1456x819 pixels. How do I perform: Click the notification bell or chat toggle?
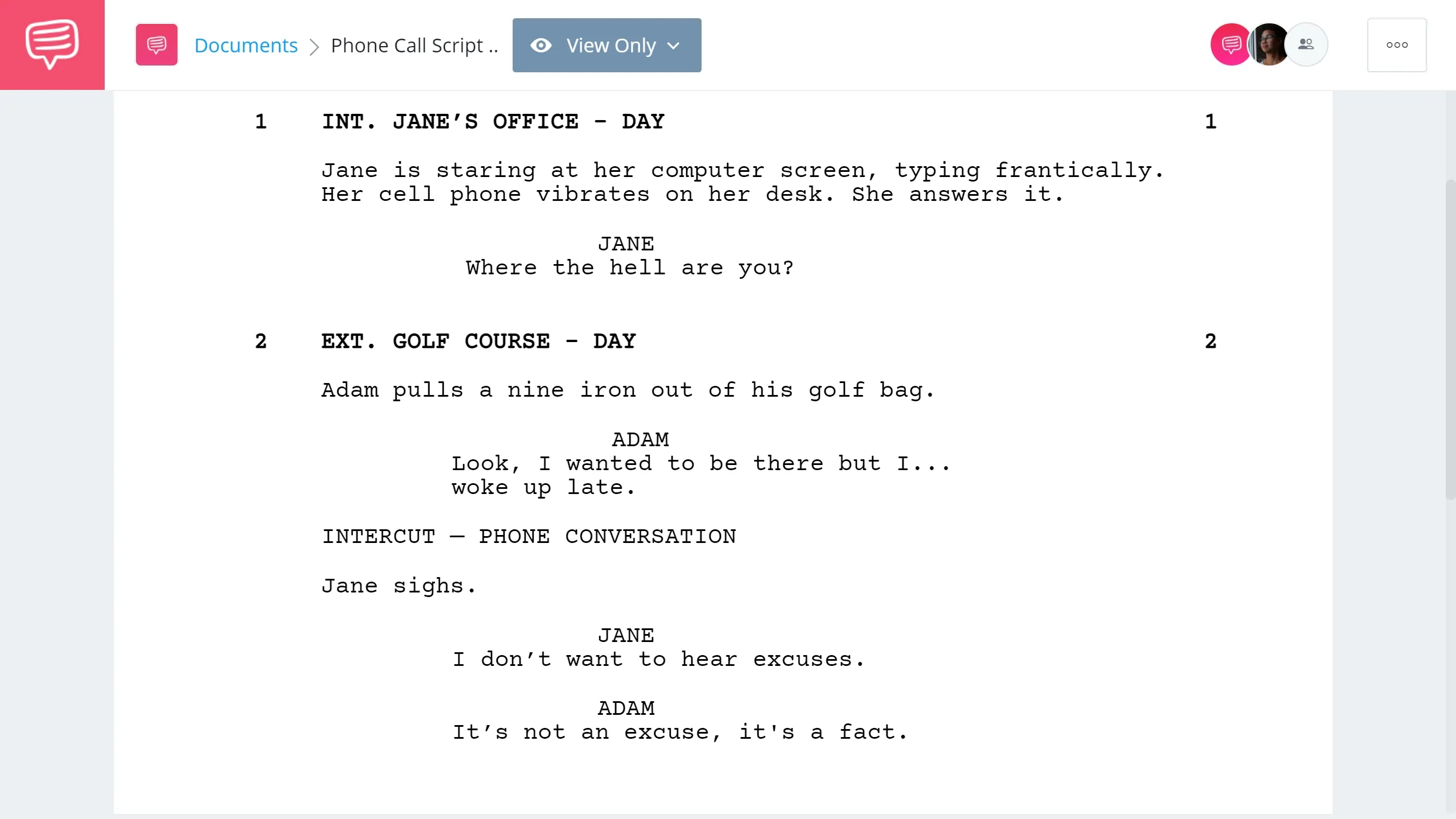coord(1230,45)
